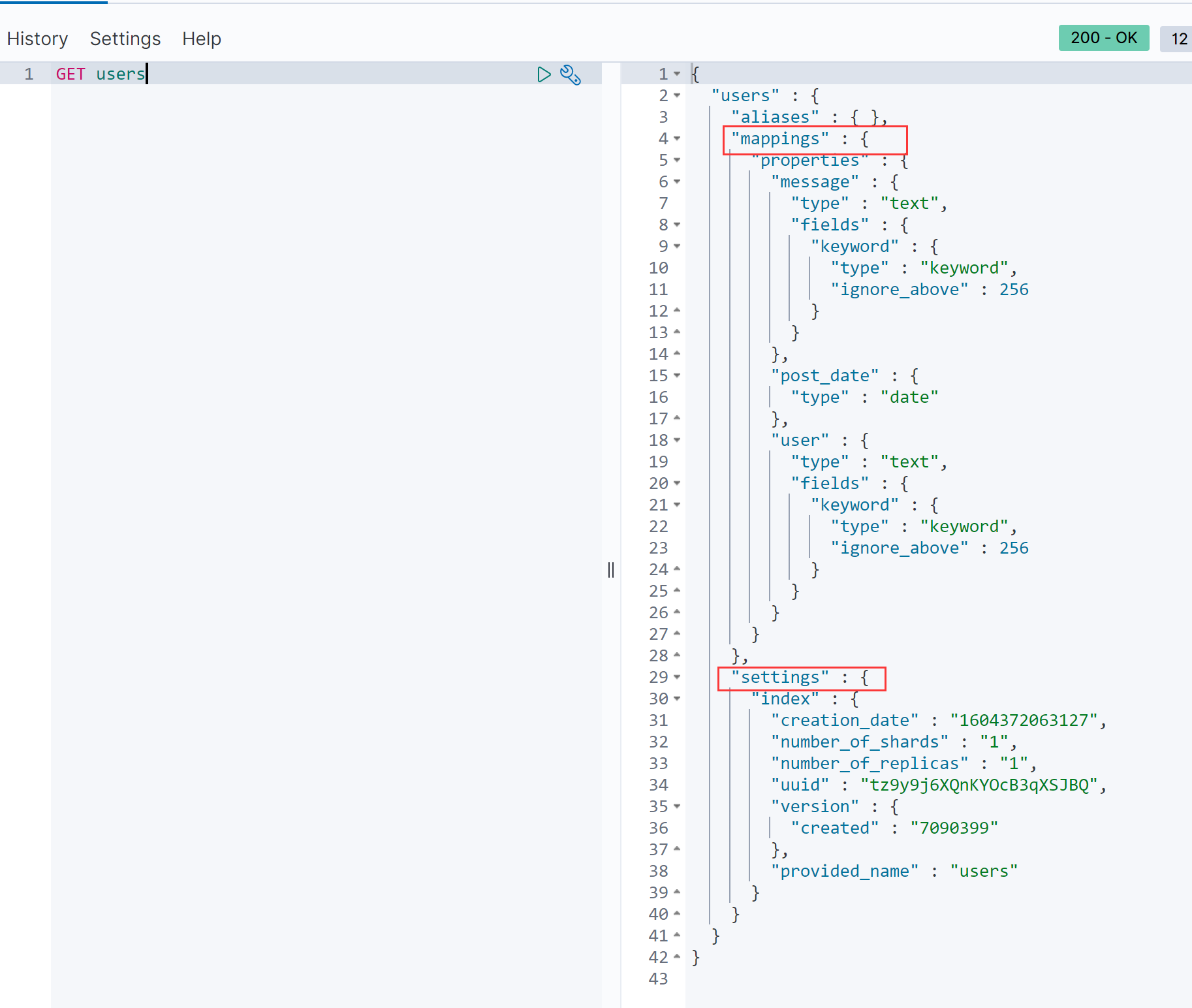Viewport: 1192px width, 1008px height.
Task: Collapse the "users" block at line 2
Action: [x=677, y=95]
